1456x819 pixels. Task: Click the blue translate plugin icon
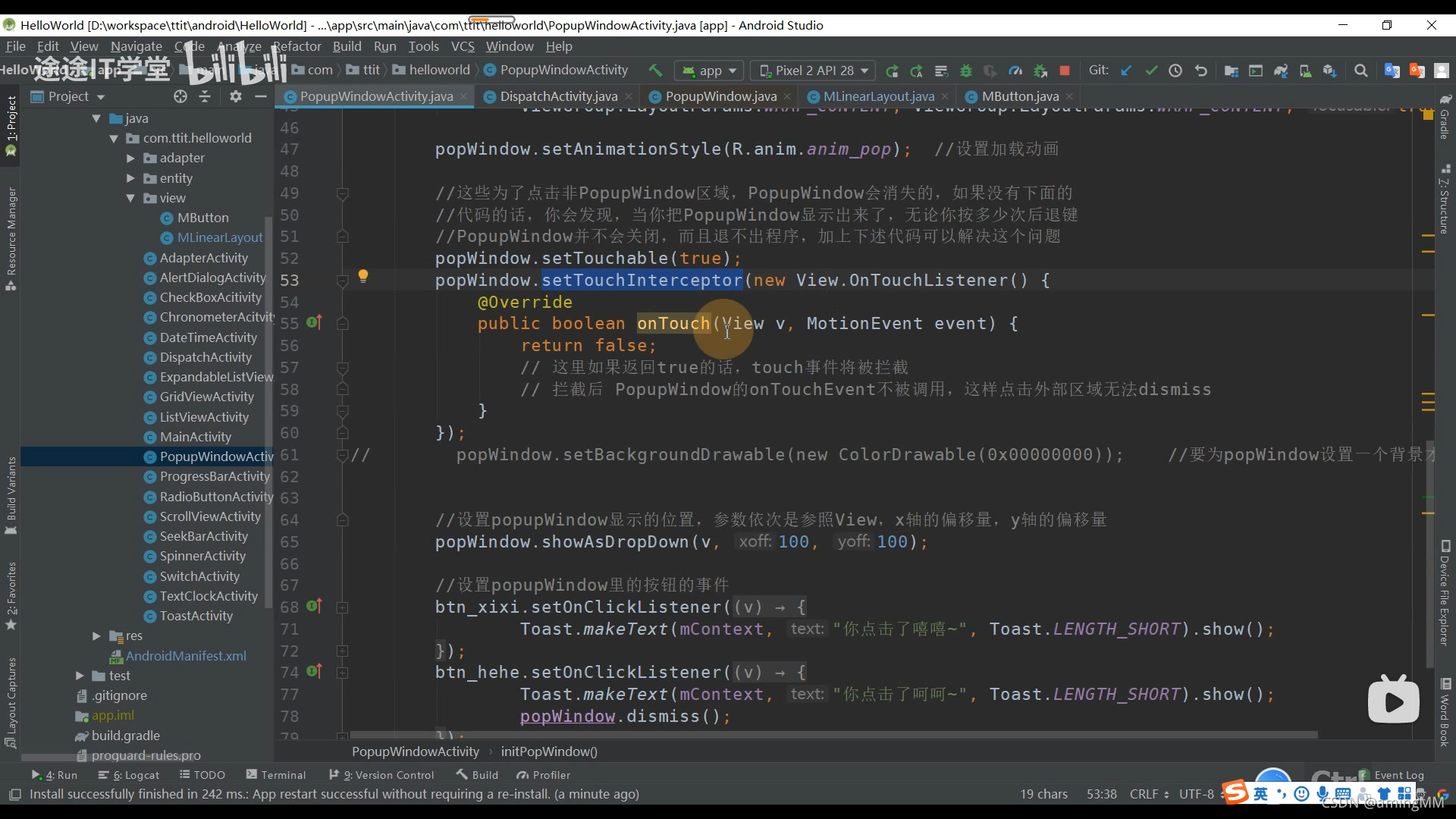(1392, 71)
